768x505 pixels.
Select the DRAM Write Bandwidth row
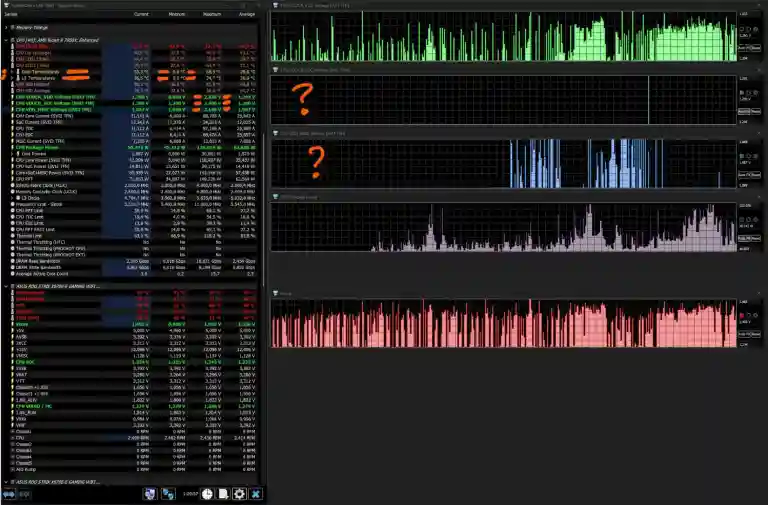click(x=133, y=267)
